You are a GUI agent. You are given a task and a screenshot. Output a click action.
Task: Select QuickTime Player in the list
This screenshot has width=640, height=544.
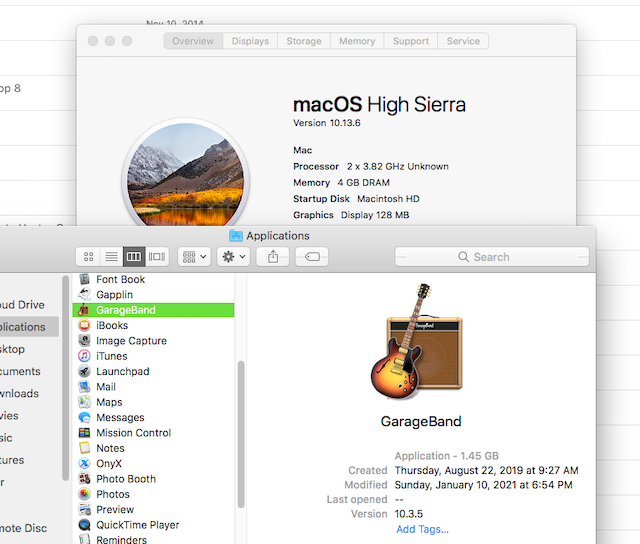click(x=137, y=525)
